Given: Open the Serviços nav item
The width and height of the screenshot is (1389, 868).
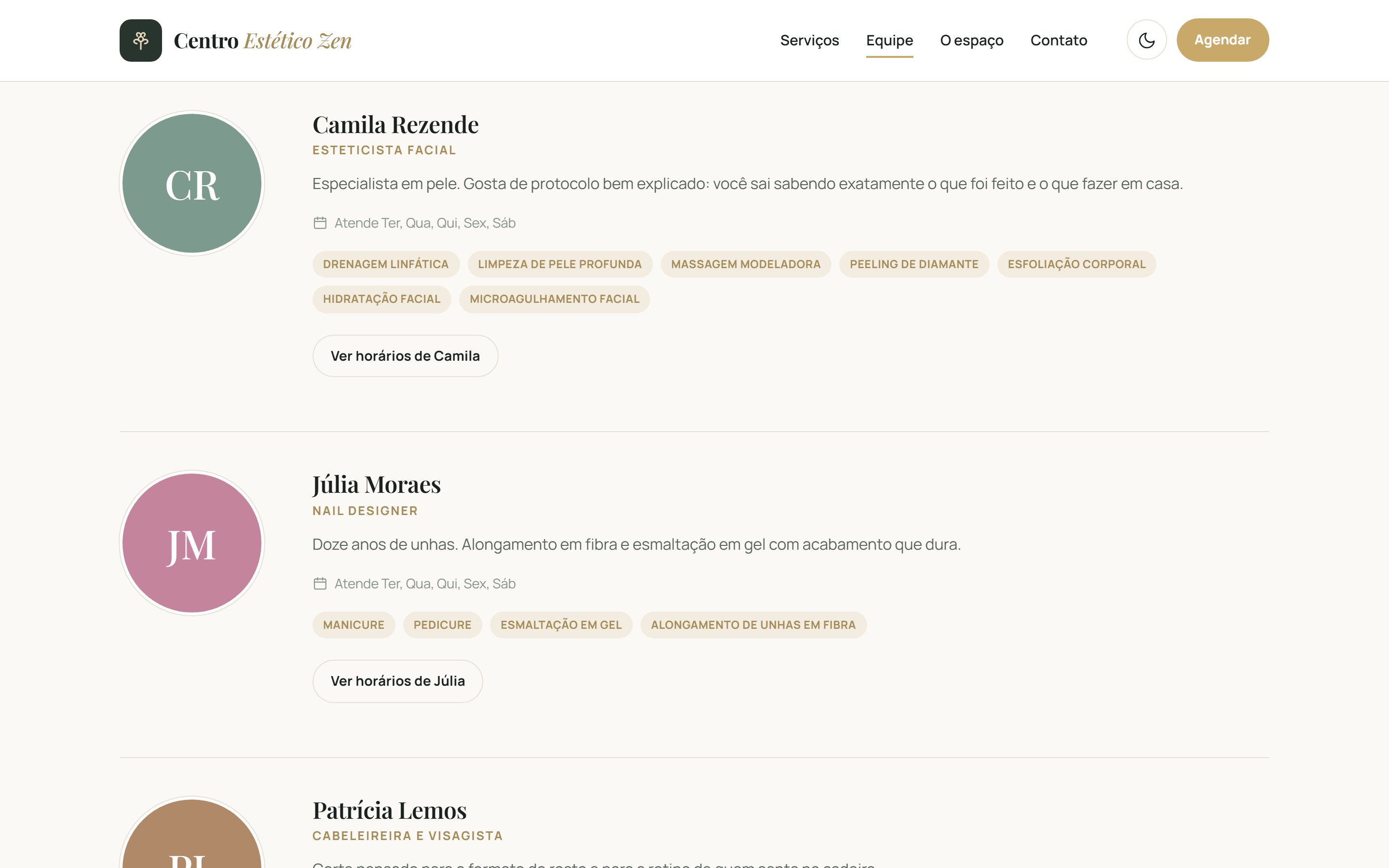Looking at the screenshot, I should tap(809, 40).
